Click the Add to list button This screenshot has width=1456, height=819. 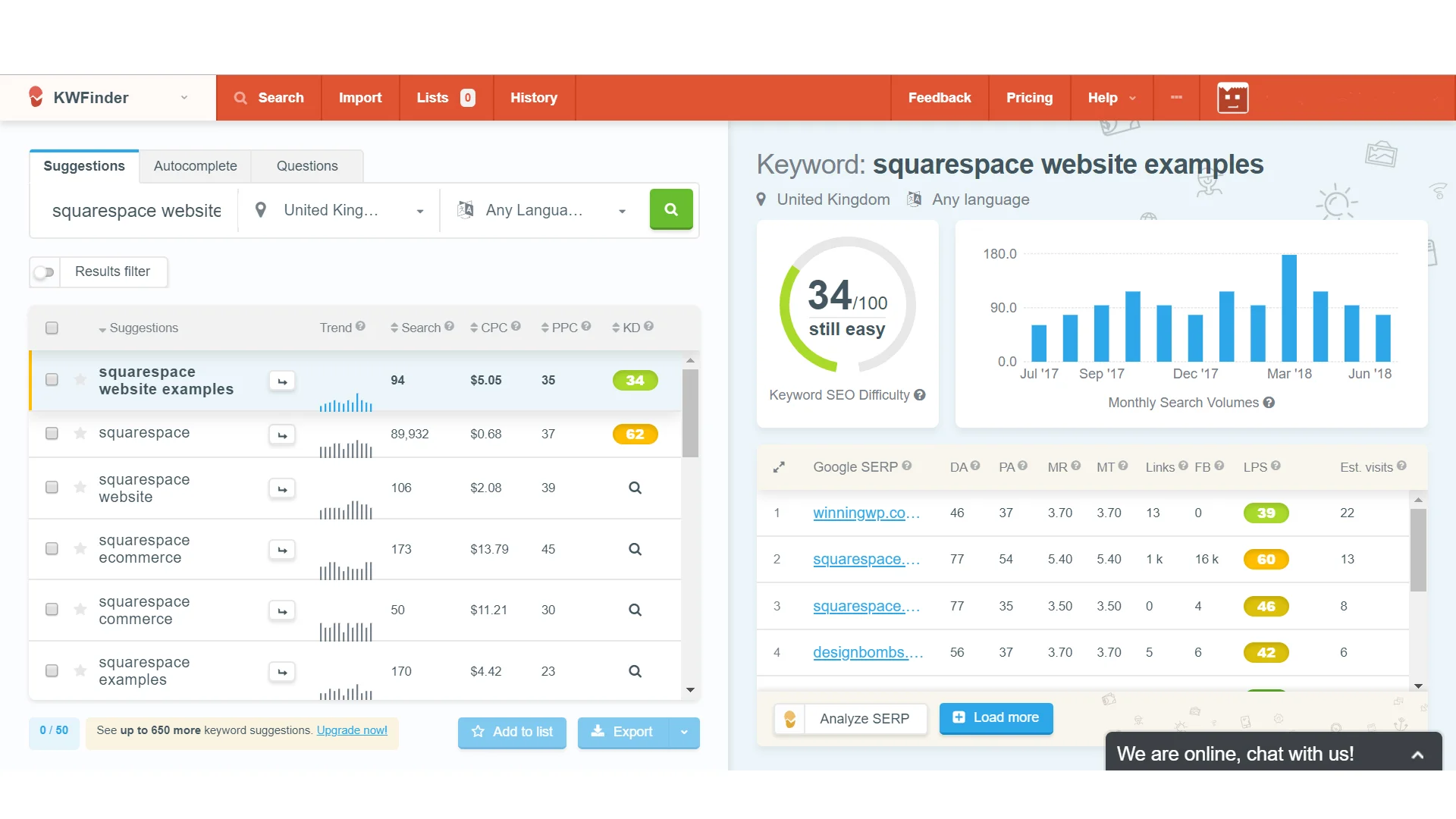click(512, 733)
